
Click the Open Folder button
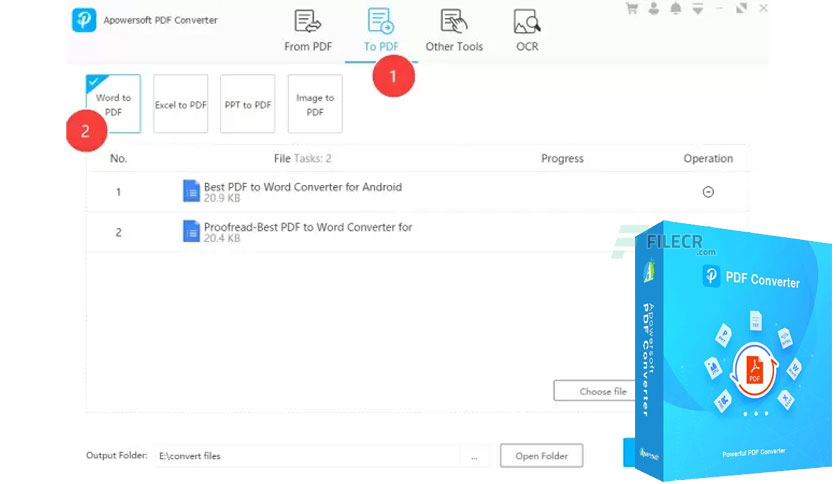click(x=542, y=456)
